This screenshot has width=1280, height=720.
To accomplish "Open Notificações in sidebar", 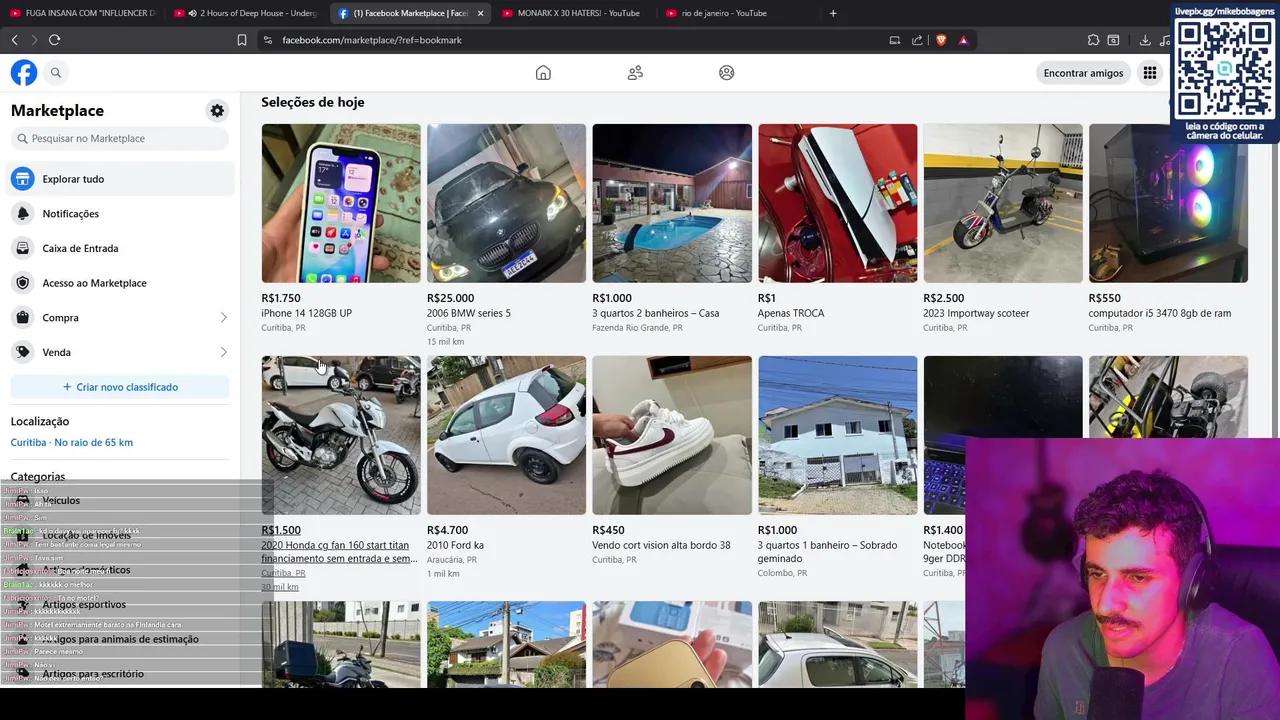I will (x=122, y=214).
